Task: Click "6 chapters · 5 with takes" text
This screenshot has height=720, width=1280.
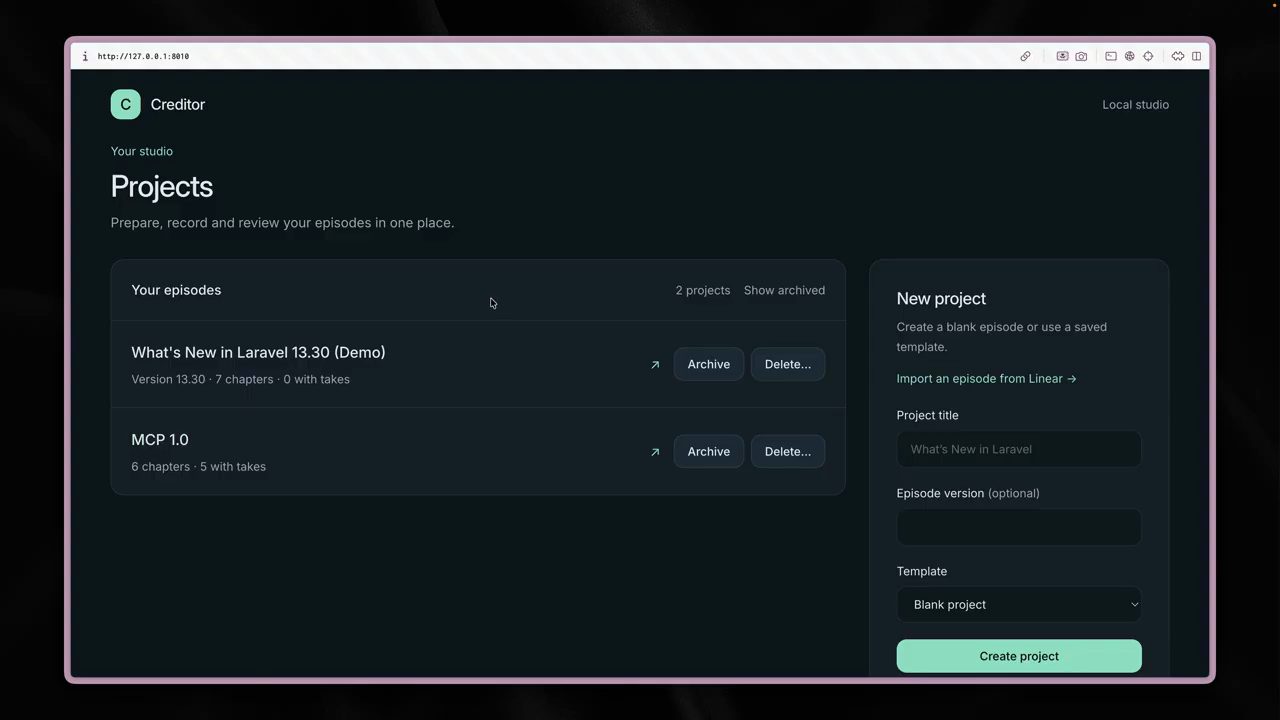Action: 198,466
